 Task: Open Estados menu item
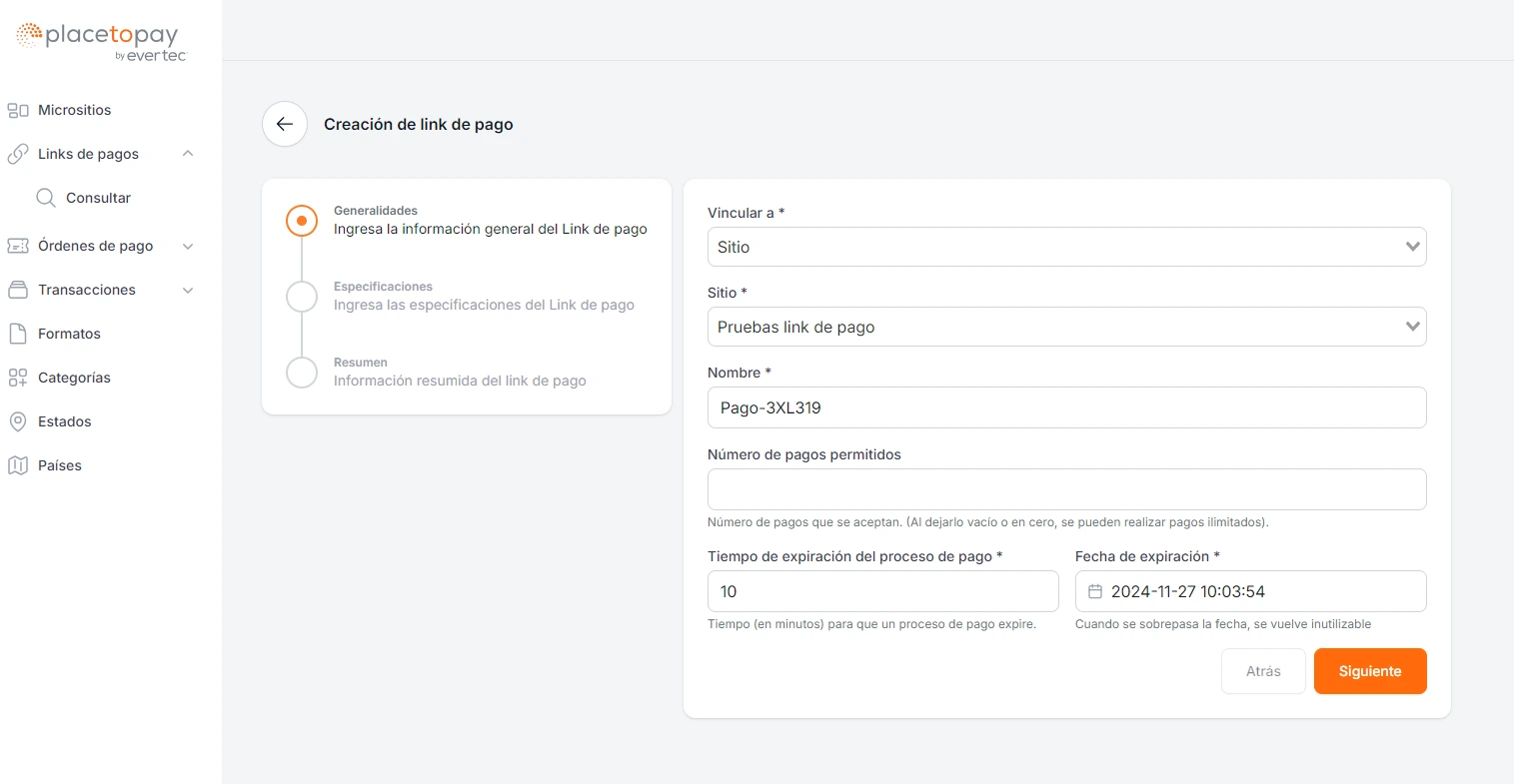(64, 421)
